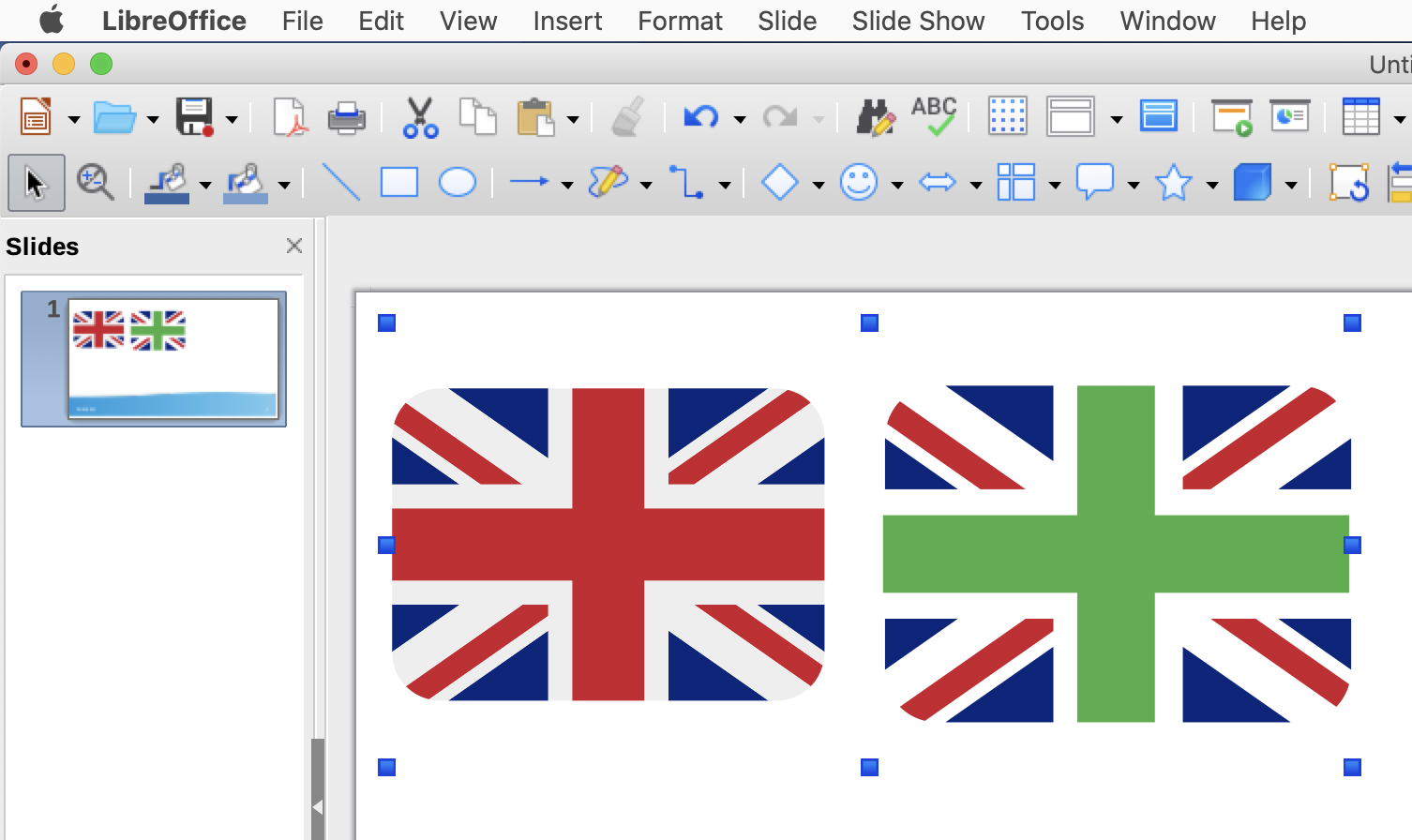Expand the Line Color dropdown arrow

click(x=205, y=186)
